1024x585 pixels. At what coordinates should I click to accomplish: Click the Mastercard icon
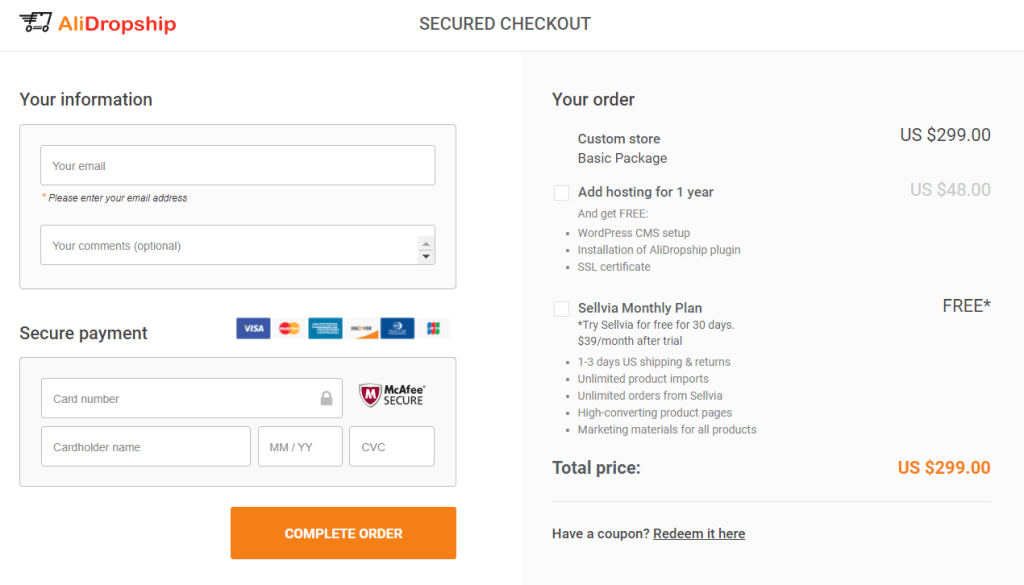[289, 328]
